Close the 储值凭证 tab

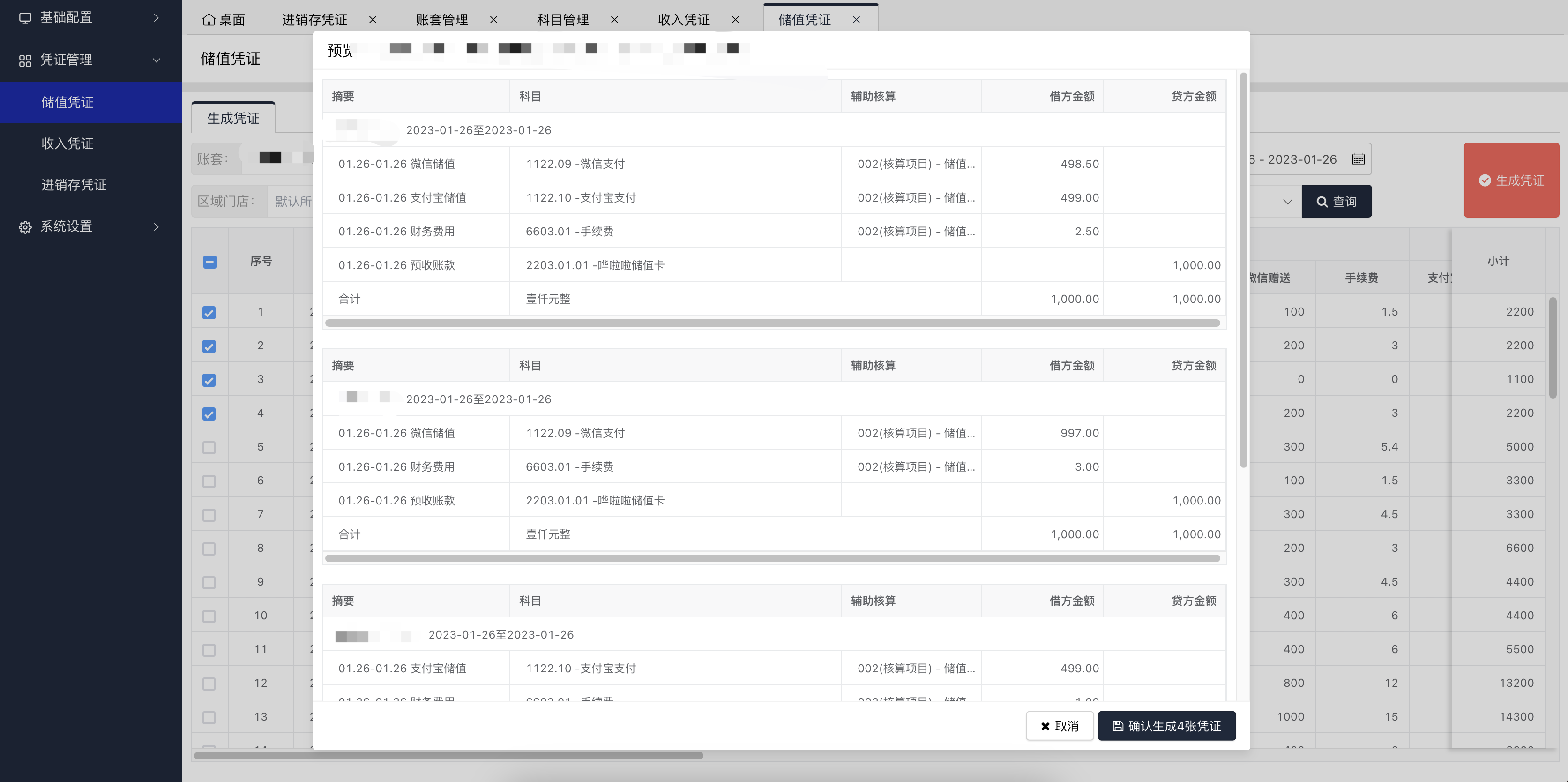pos(857,20)
